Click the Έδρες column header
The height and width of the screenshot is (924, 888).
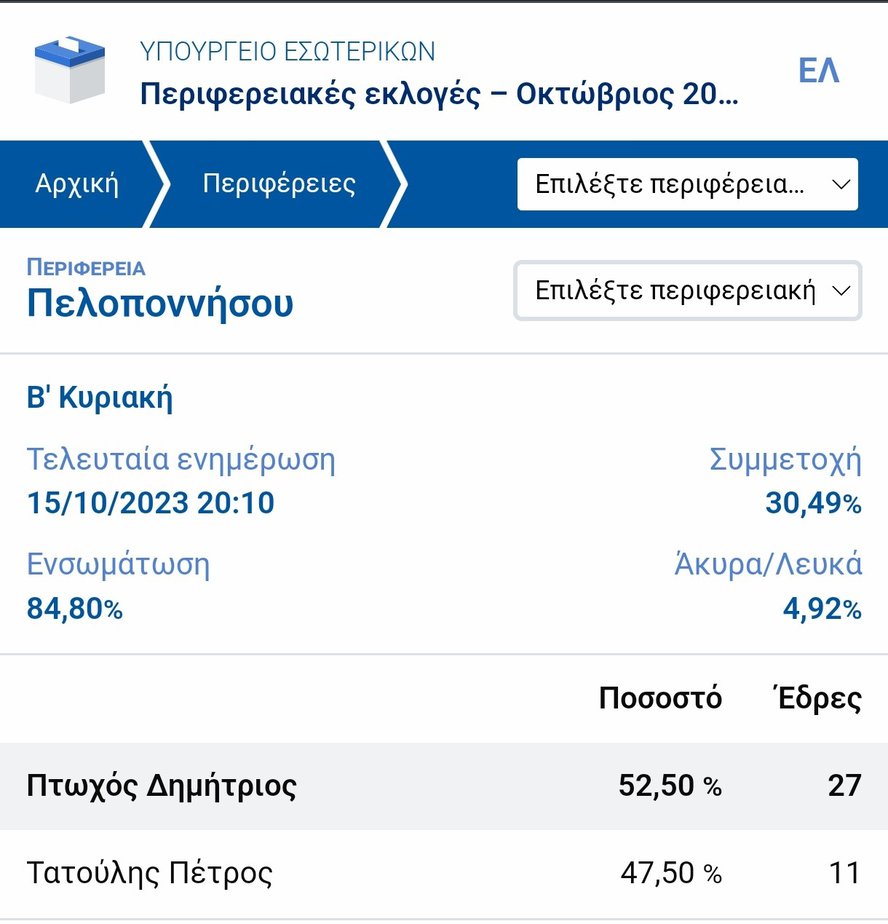point(818,698)
